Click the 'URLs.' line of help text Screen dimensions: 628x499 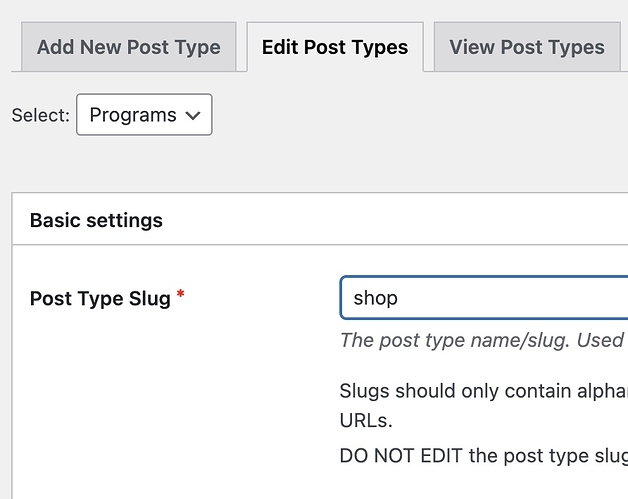click(365, 419)
